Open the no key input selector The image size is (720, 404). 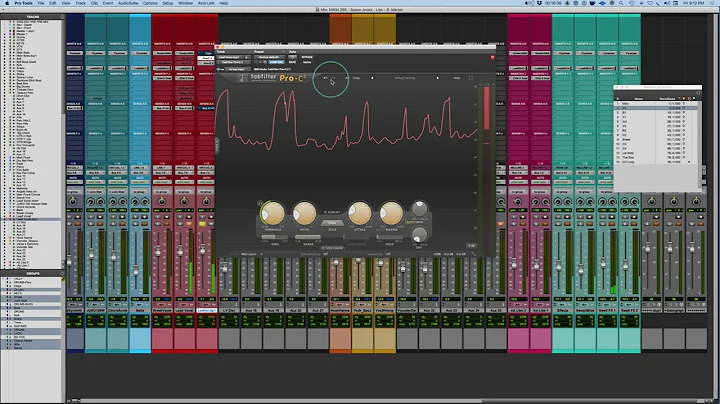click(x=238, y=69)
